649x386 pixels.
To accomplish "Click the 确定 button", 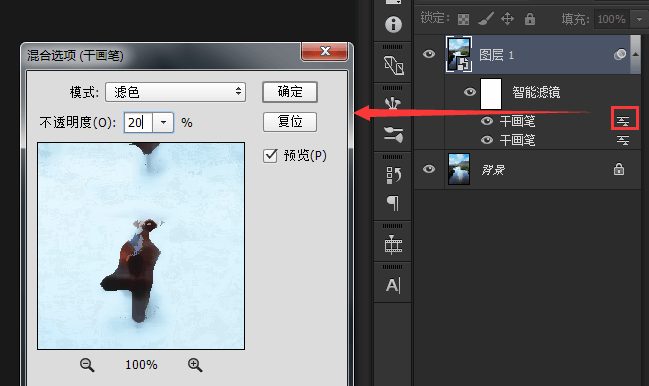I will coord(290,92).
